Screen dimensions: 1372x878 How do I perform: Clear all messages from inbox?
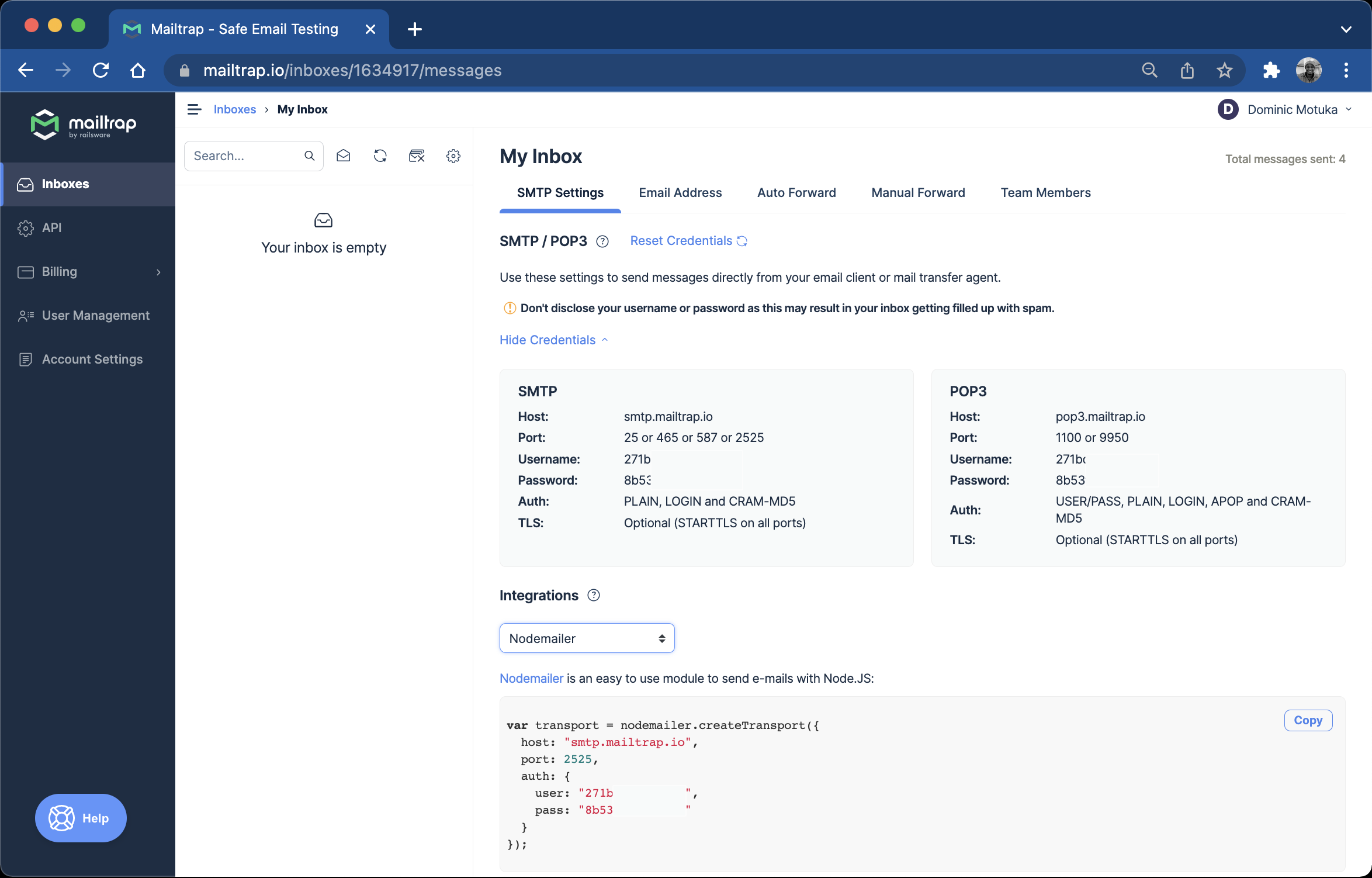417,155
